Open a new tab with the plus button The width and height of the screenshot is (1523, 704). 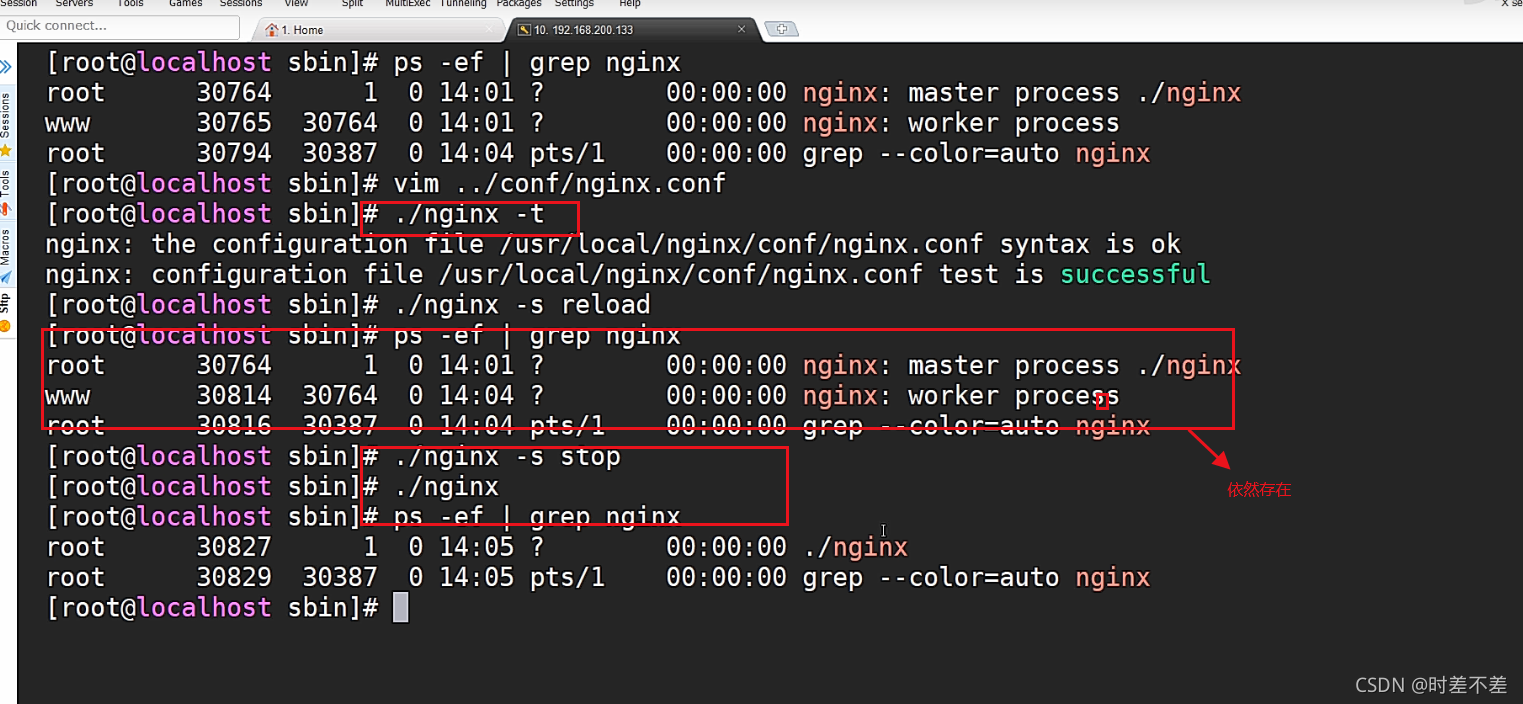tap(781, 29)
